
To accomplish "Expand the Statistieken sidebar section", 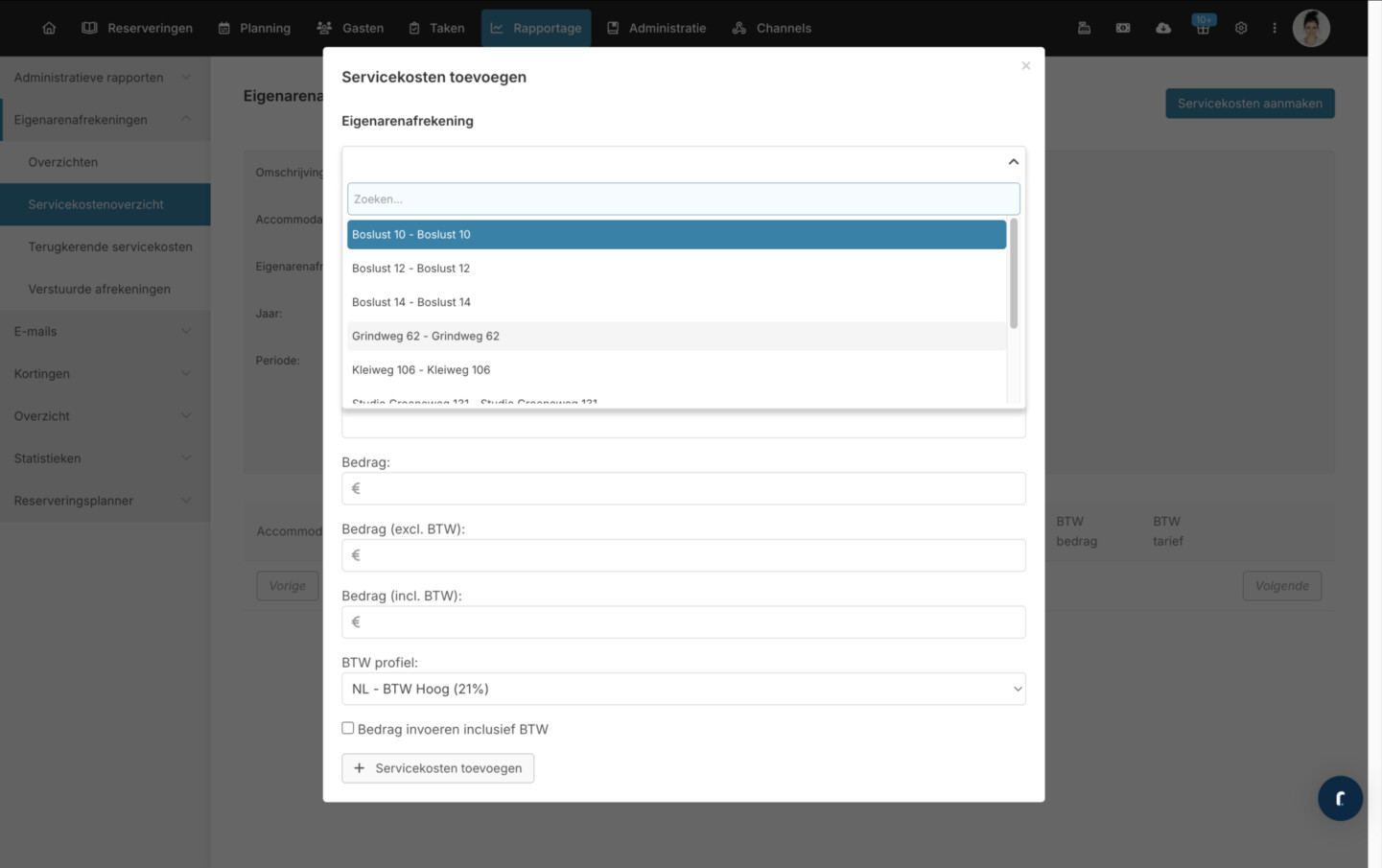I will [105, 457].
